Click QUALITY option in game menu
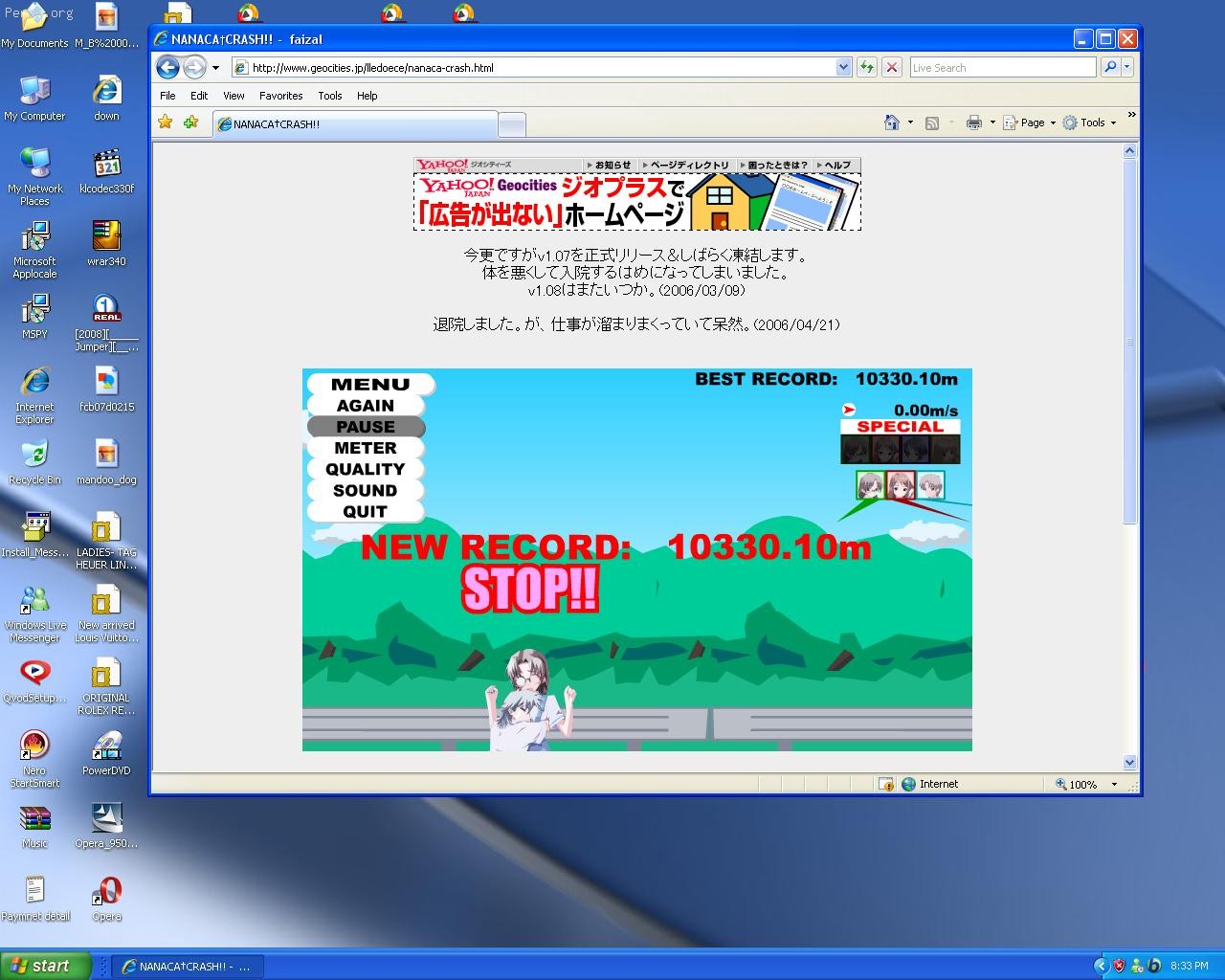The height and width of the screenshot is (980, 1225). tap(365, 469)
